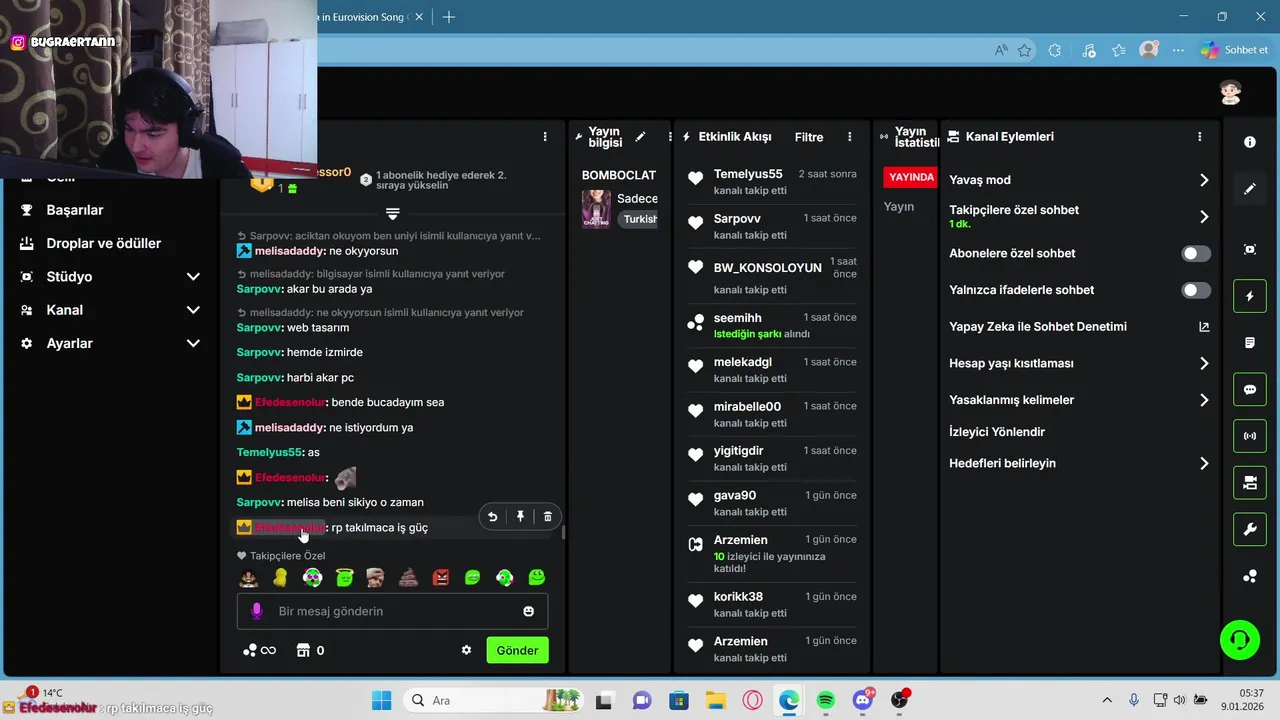The image size is (1280, 720).
Task: Click the document icon in right sidebar
Action: [1250, 343]
